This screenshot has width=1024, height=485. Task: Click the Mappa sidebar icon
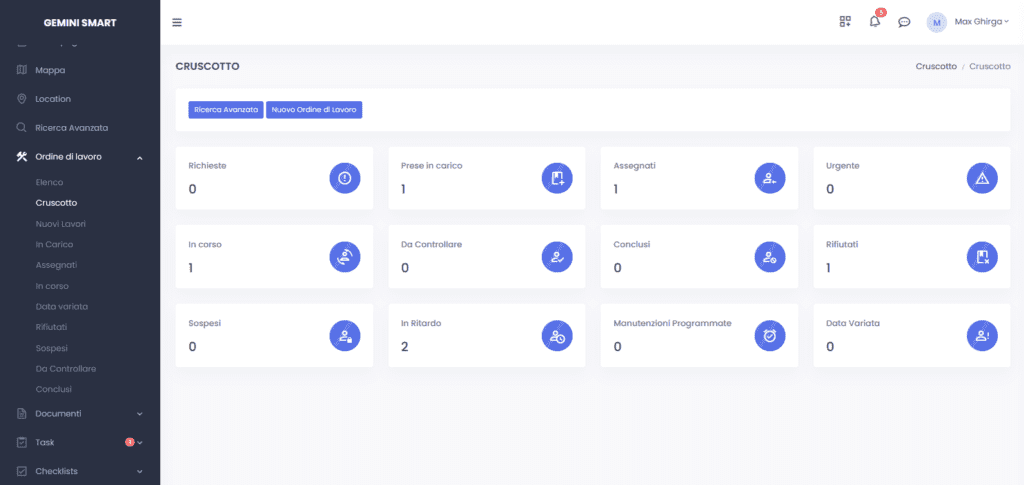[22, 70]
